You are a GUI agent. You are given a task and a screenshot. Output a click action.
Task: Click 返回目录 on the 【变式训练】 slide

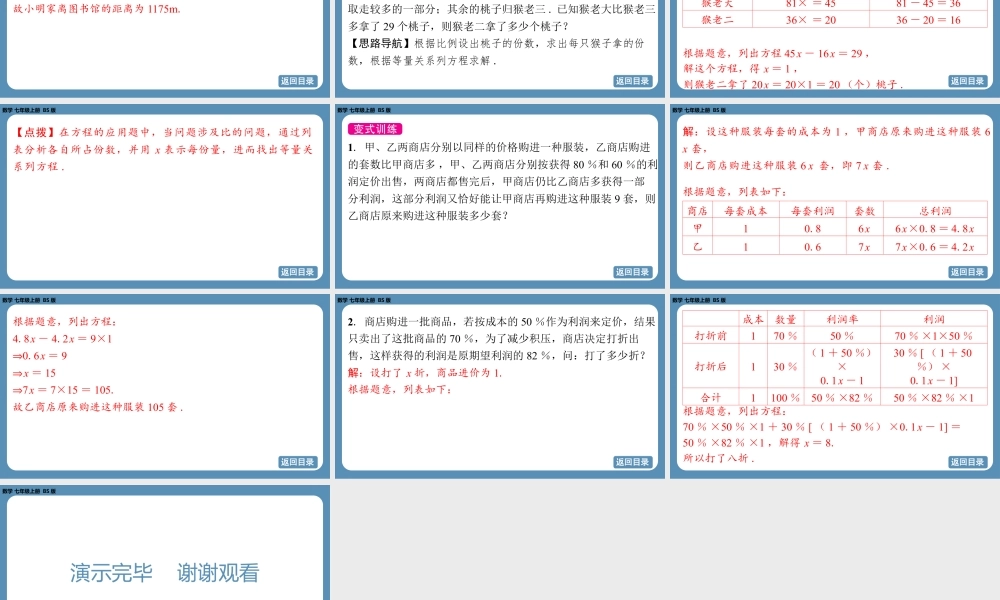[x=631, y=270]
